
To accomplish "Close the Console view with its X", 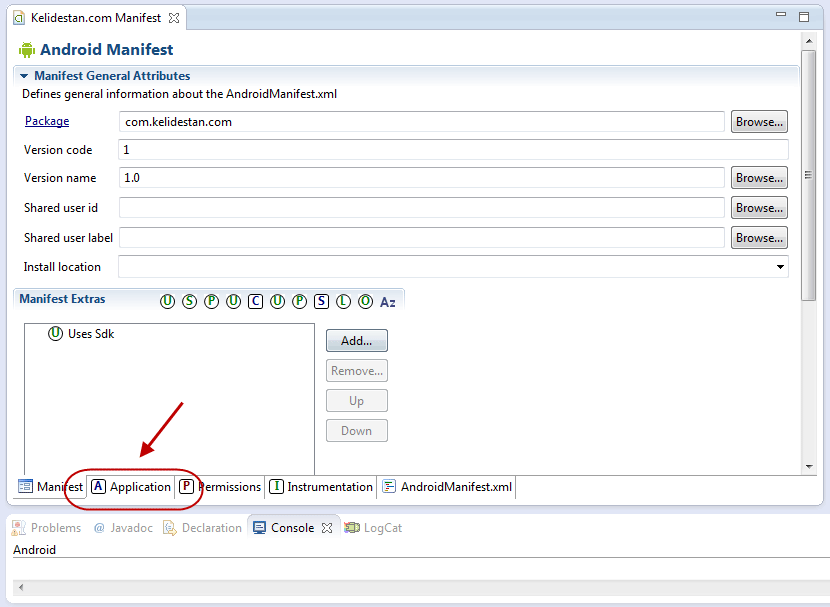I will tap(327, 528).
